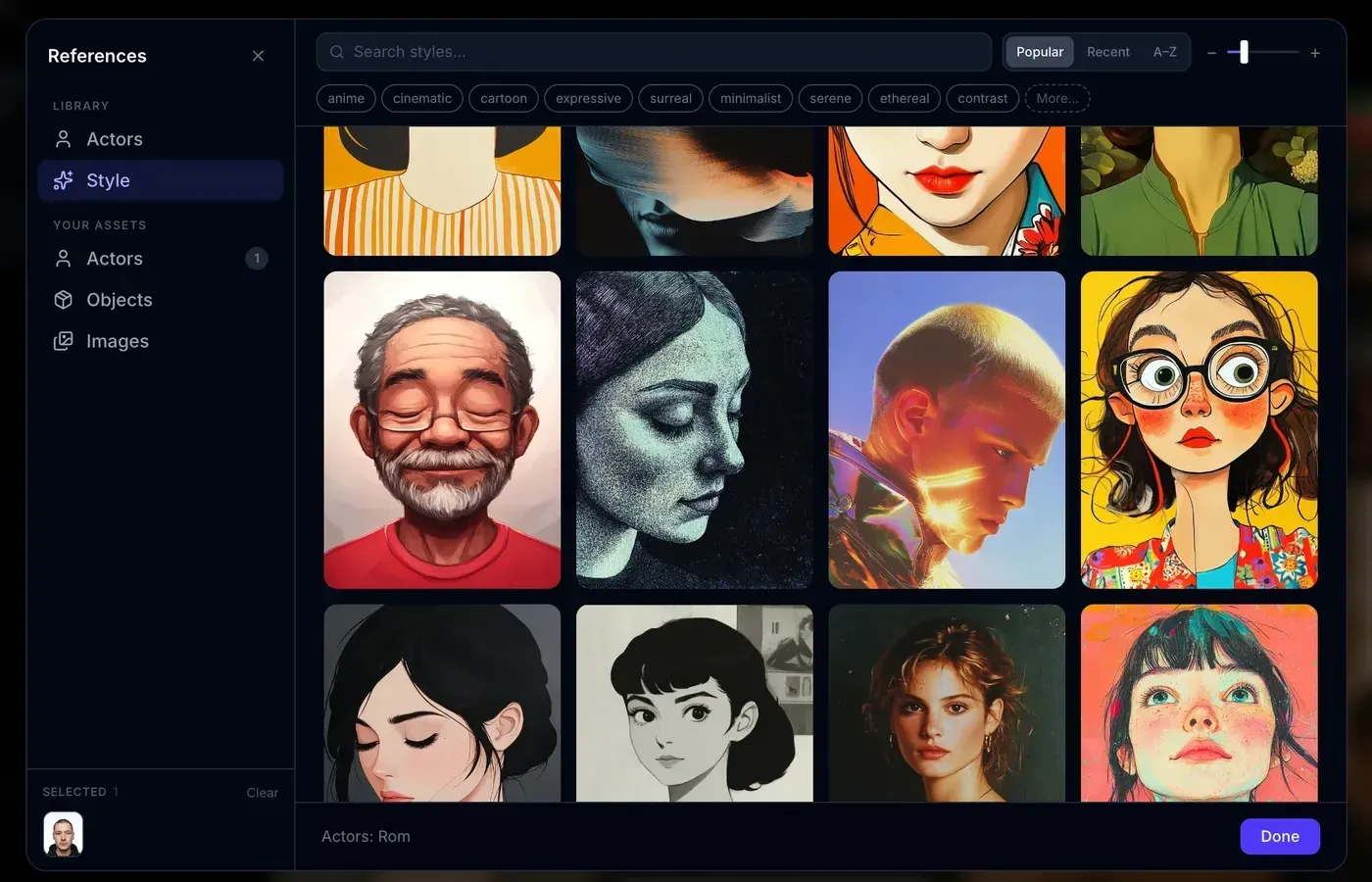Open the Actors library section

(115, 138)
